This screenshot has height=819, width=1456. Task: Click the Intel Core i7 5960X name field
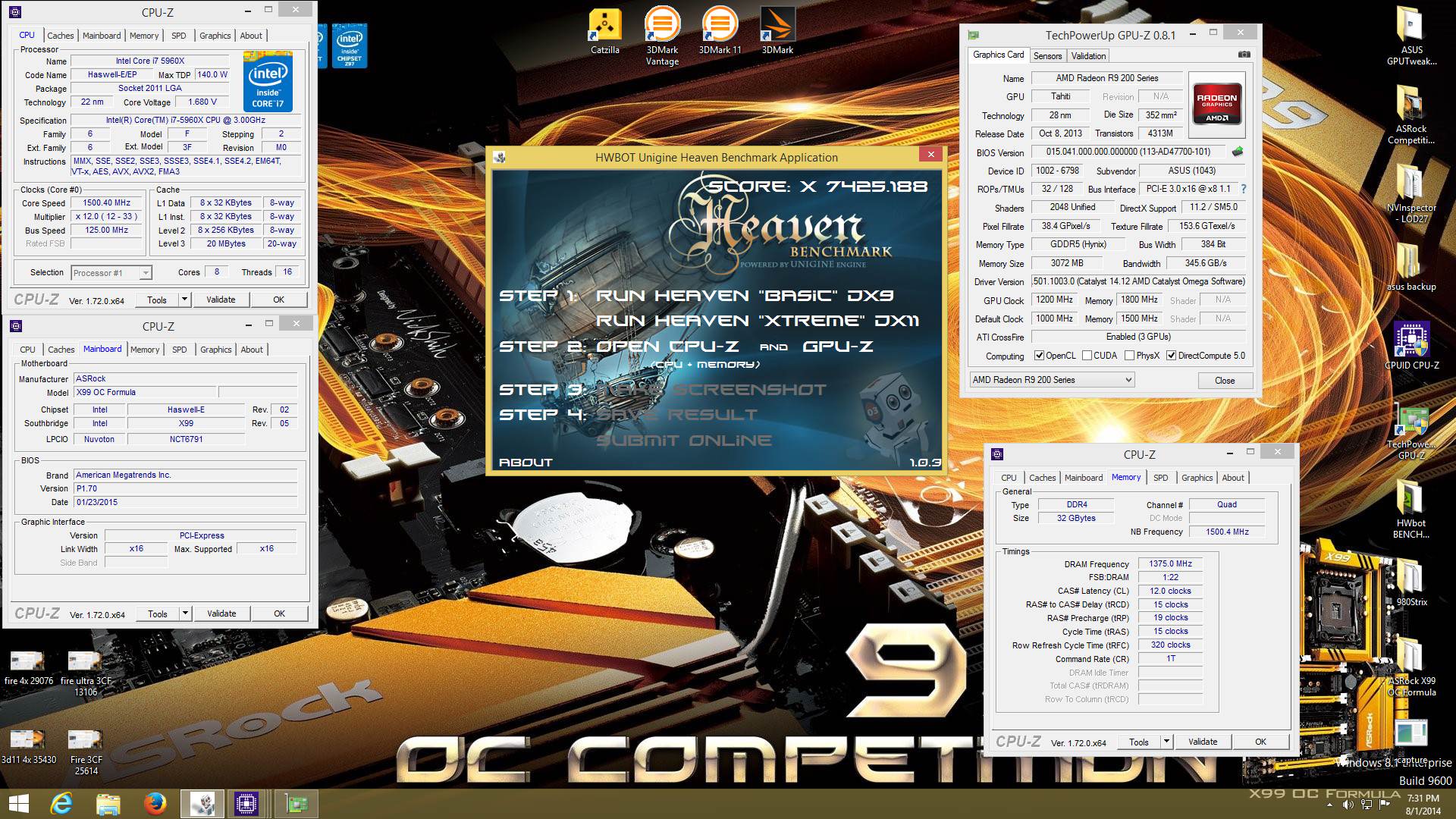[x=150, y=61]
